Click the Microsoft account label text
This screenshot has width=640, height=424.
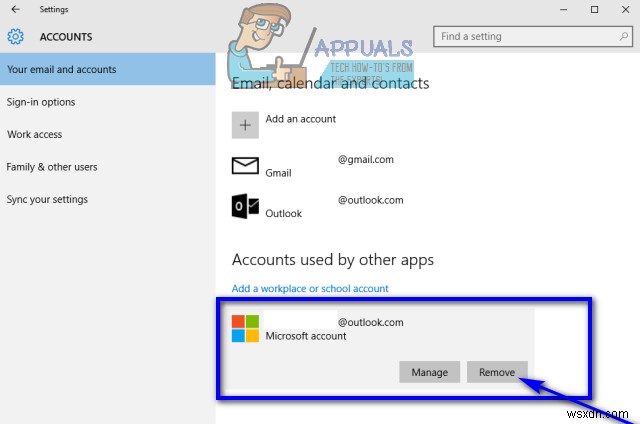[x=306, y=336]
